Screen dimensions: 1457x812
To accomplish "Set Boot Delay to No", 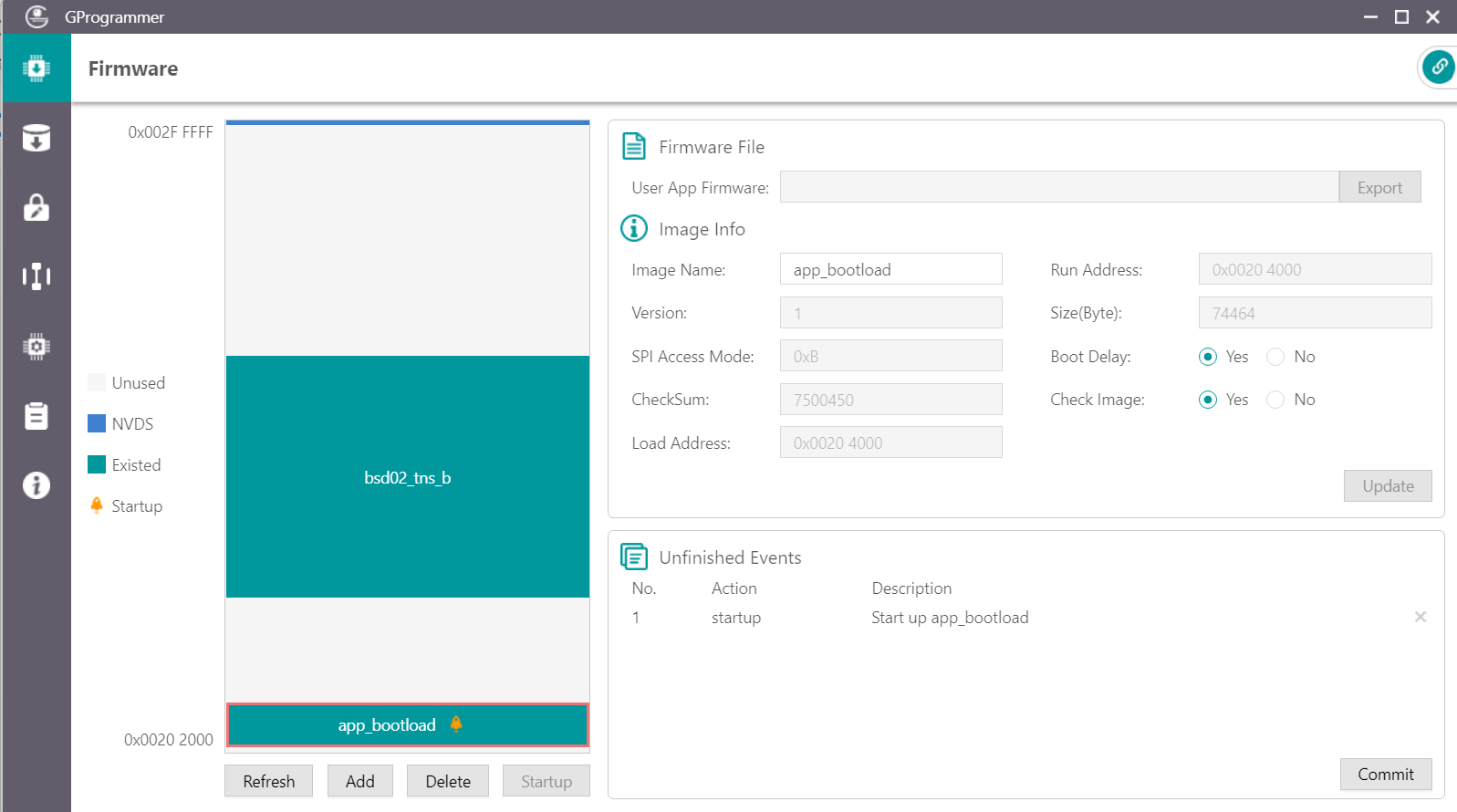I will pos(1275,357).
